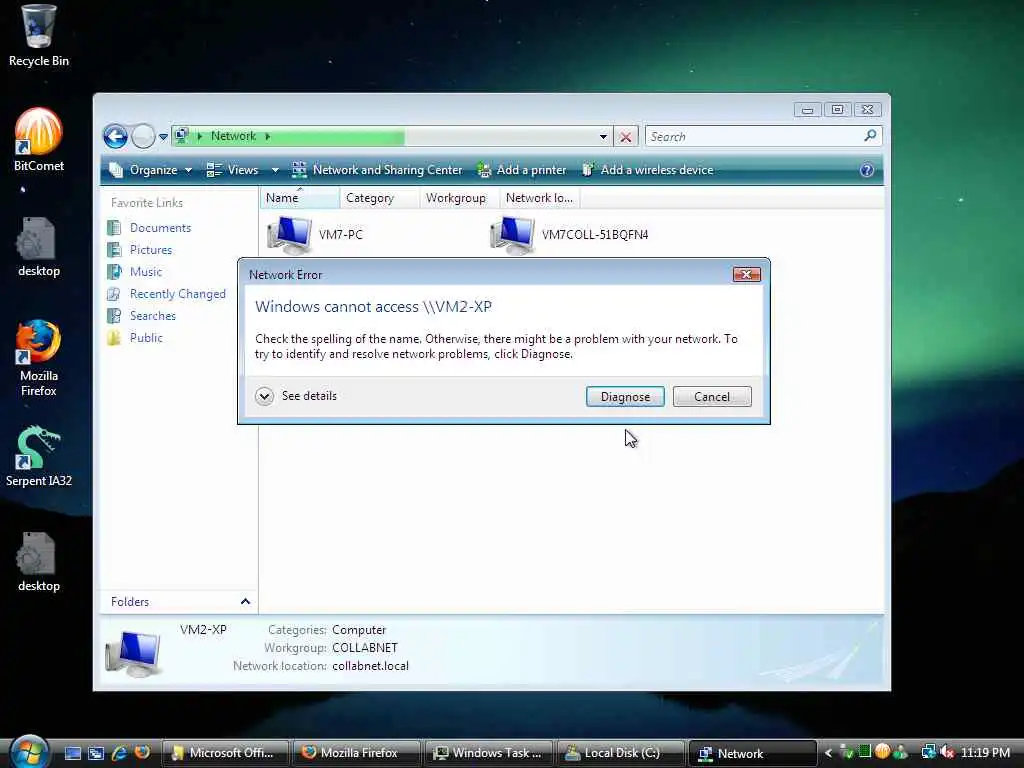The image size is (1024, 768).
Task: Sort by the Category column header
Action: pos(379,198)
